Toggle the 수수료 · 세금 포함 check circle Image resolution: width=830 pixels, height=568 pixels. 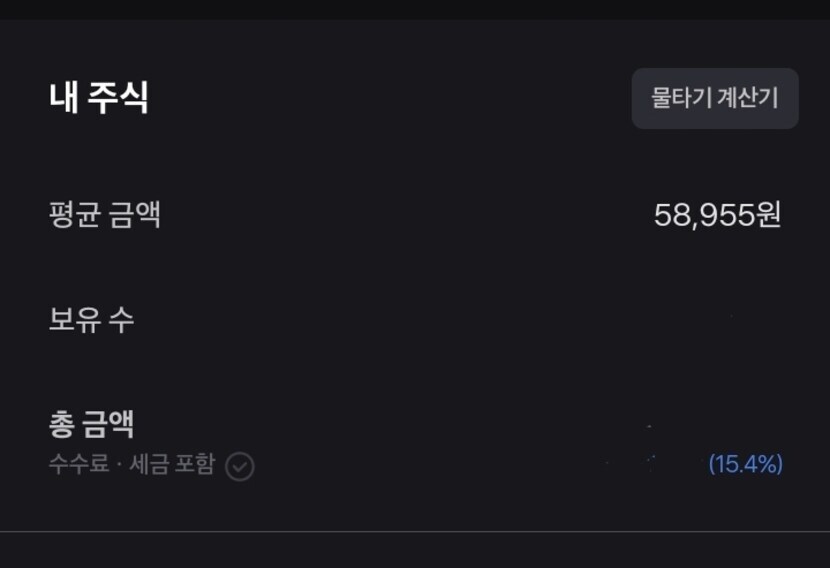(x=240, y=466)
